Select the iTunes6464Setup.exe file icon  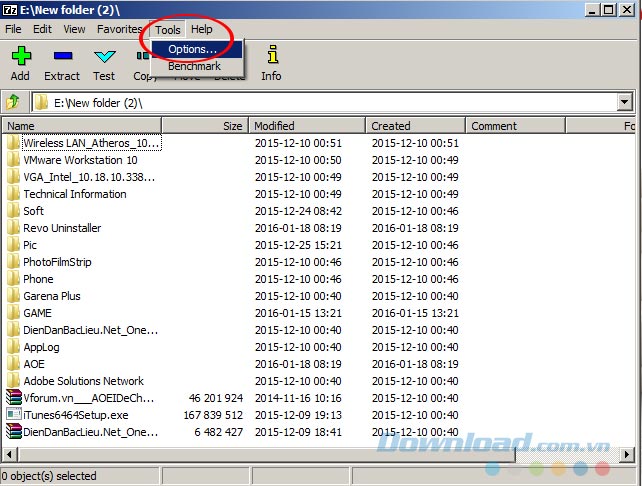pos(14,414)
